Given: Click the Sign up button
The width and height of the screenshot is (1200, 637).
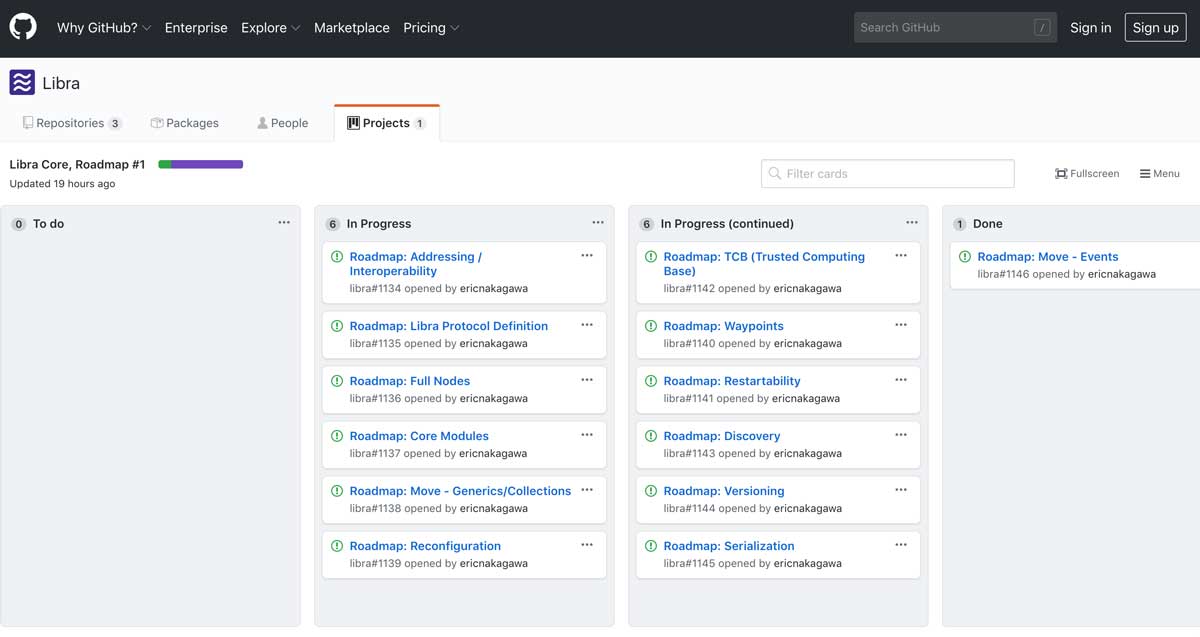Looking at the screenshot, I should [x=1155, y=28].
